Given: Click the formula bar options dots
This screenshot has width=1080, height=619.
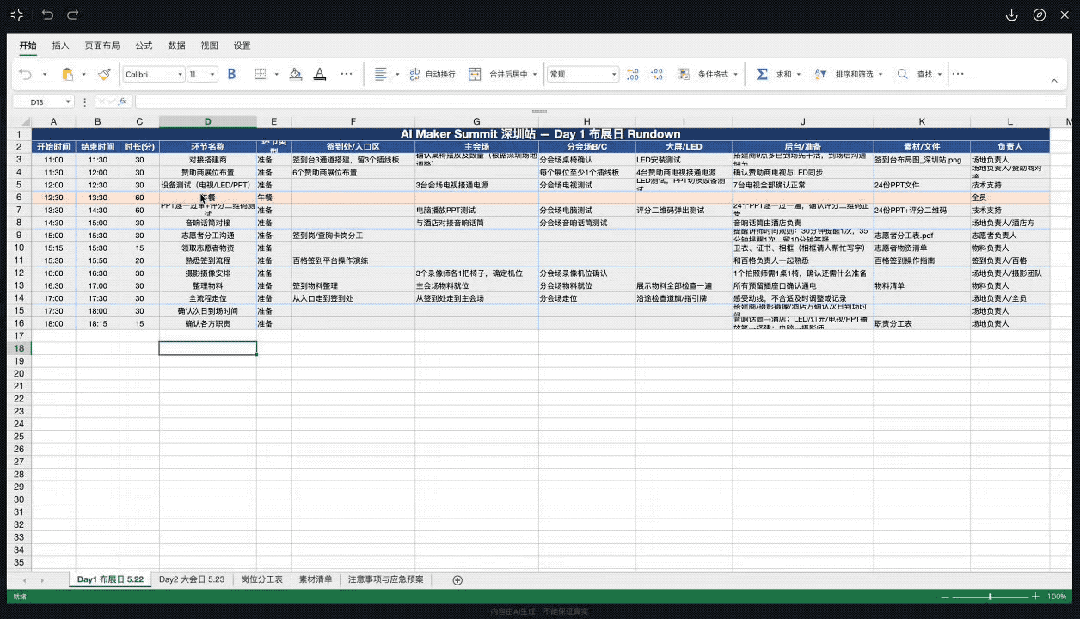Looking at the screenshot, I should tap(85, 102).
